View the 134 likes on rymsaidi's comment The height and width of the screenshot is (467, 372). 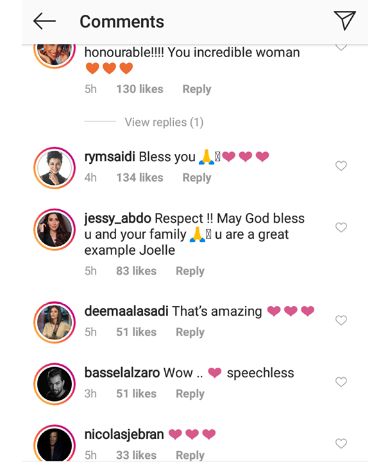point(140,177)
